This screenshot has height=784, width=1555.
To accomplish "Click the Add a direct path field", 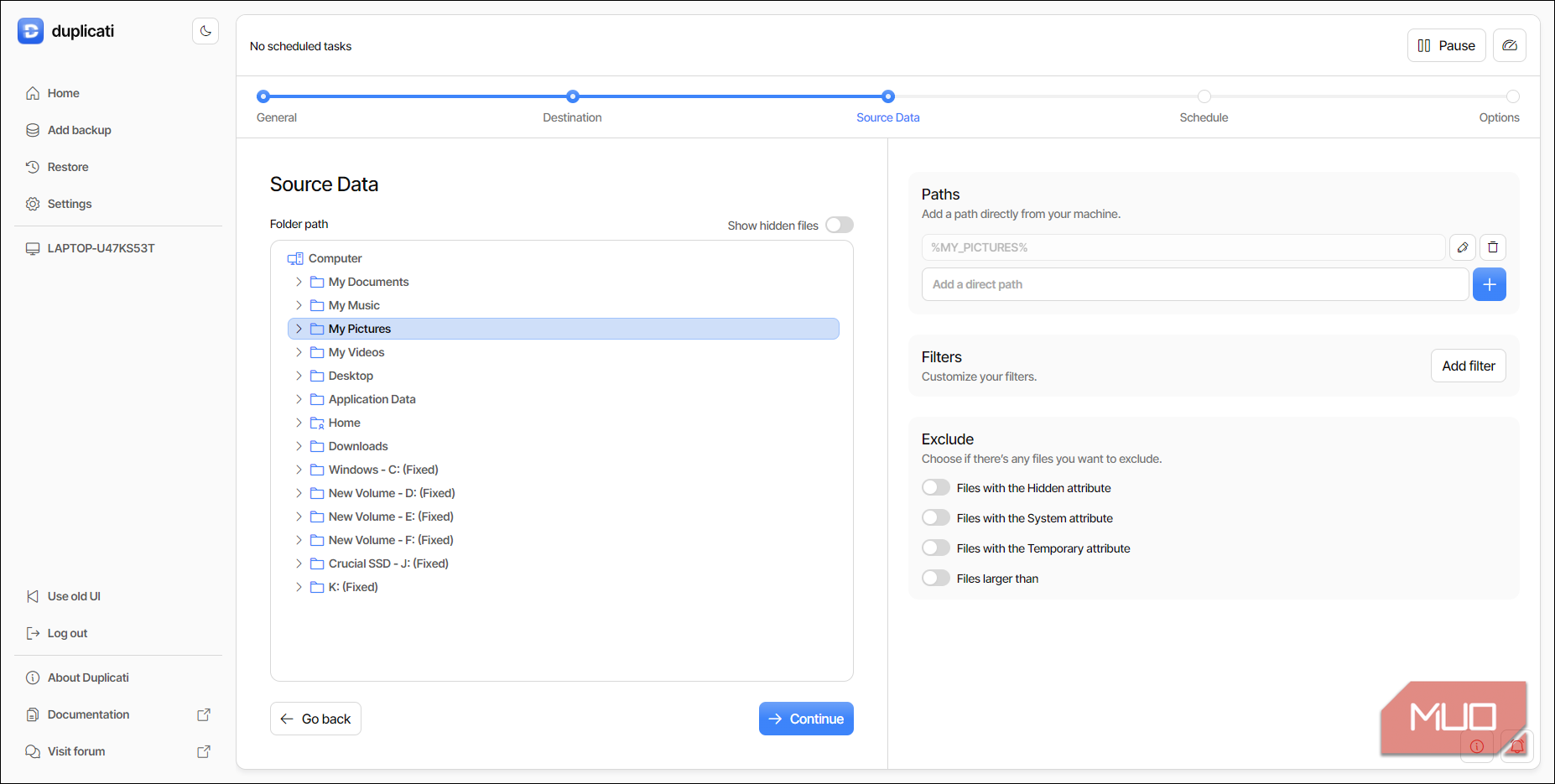I will coord(1195,284).
